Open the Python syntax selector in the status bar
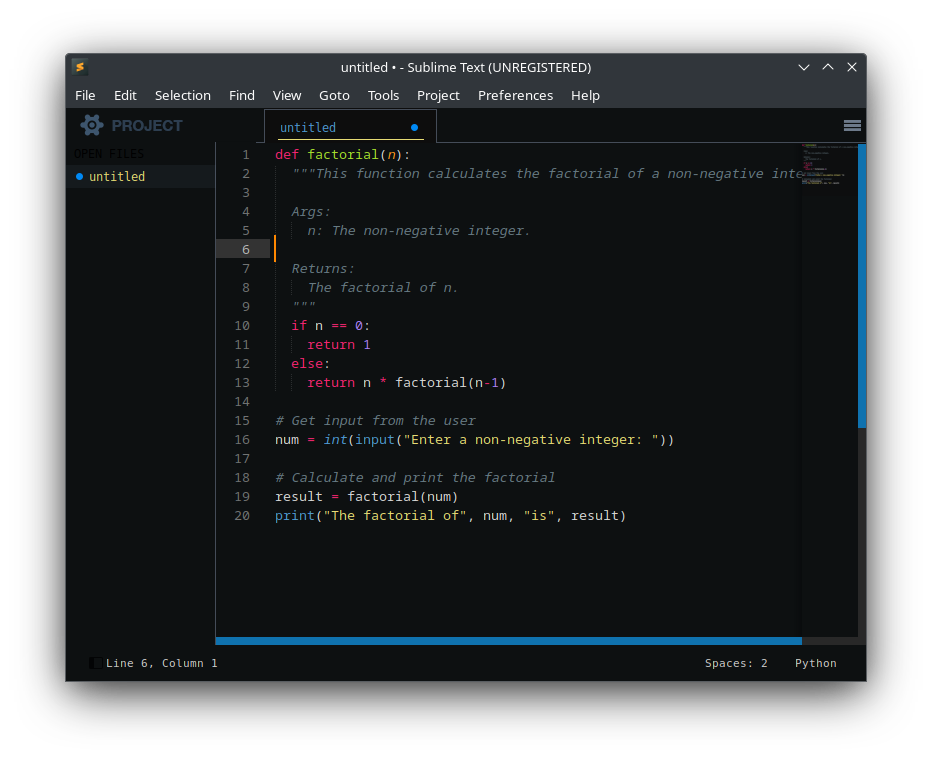The width and height of the screenshot is (932, 759). coord(815,662)
